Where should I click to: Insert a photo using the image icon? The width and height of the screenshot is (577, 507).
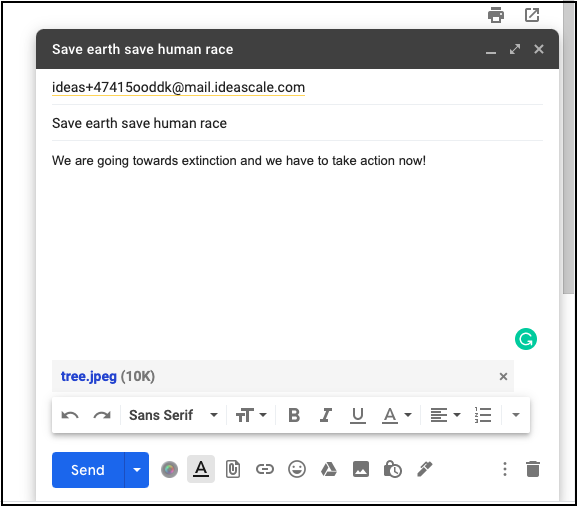coord(361,469)
